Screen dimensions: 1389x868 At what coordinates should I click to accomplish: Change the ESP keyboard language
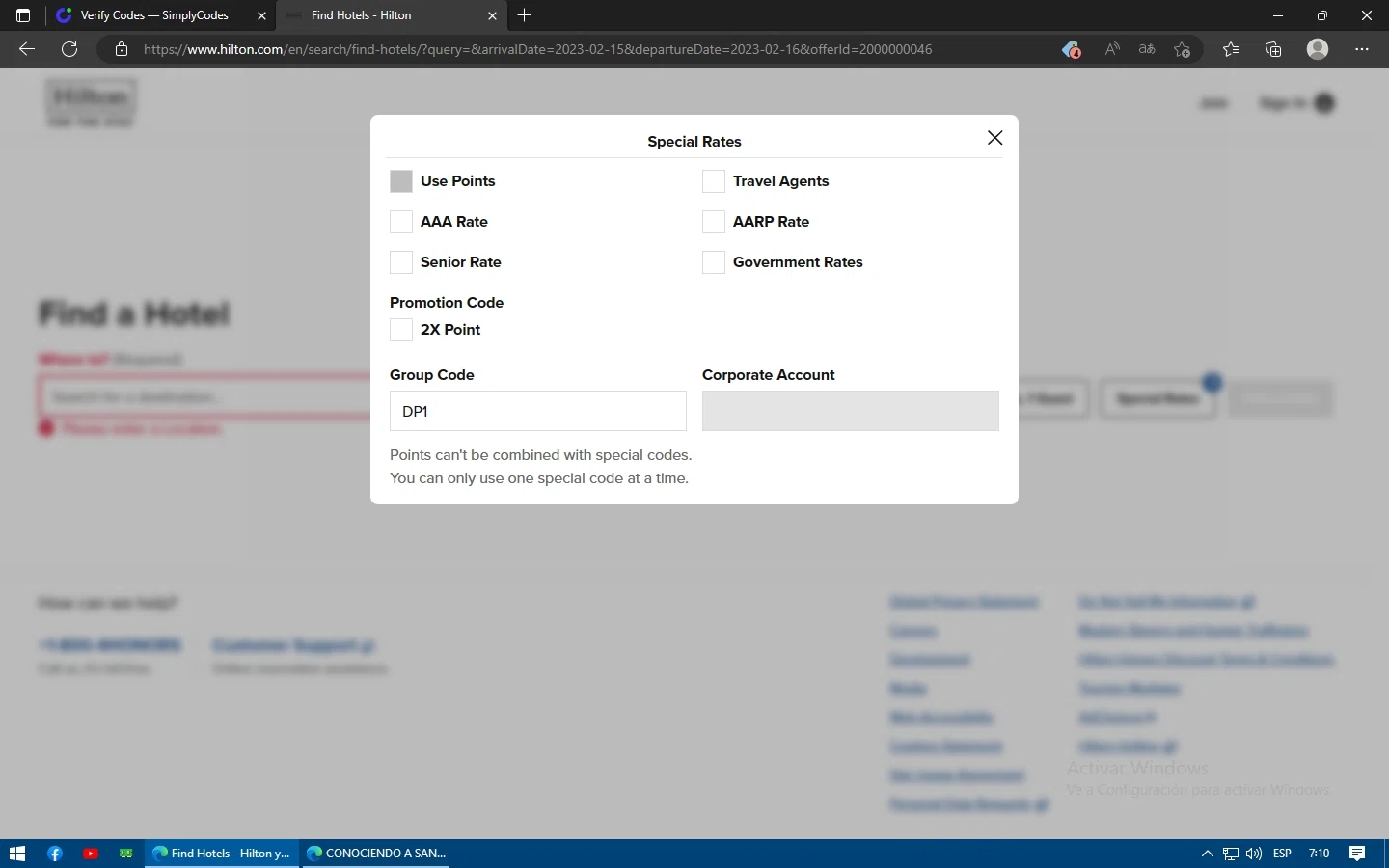tap(1283, 854)
